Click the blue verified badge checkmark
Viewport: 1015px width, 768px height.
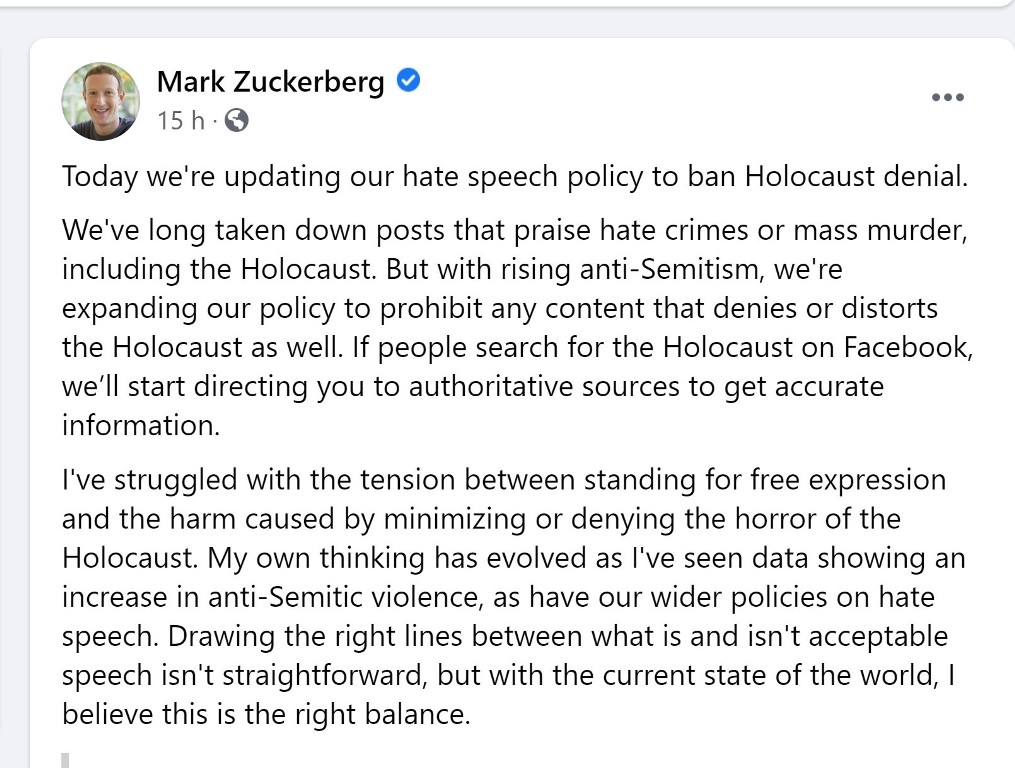[x=408, y=81]
